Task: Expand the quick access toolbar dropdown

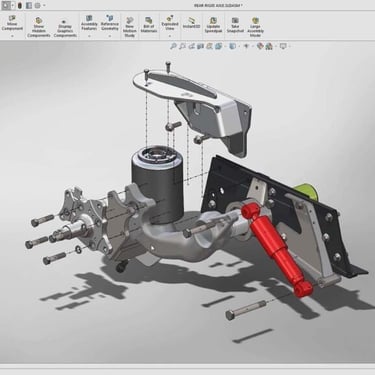Action: pyautogui.click(x=44, y=5)
